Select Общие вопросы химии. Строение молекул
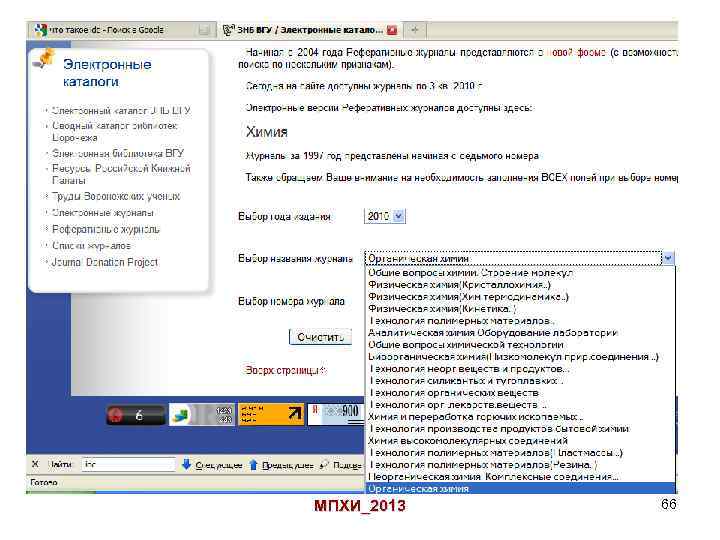Screen dimensions: 720x540 (520, 273)
